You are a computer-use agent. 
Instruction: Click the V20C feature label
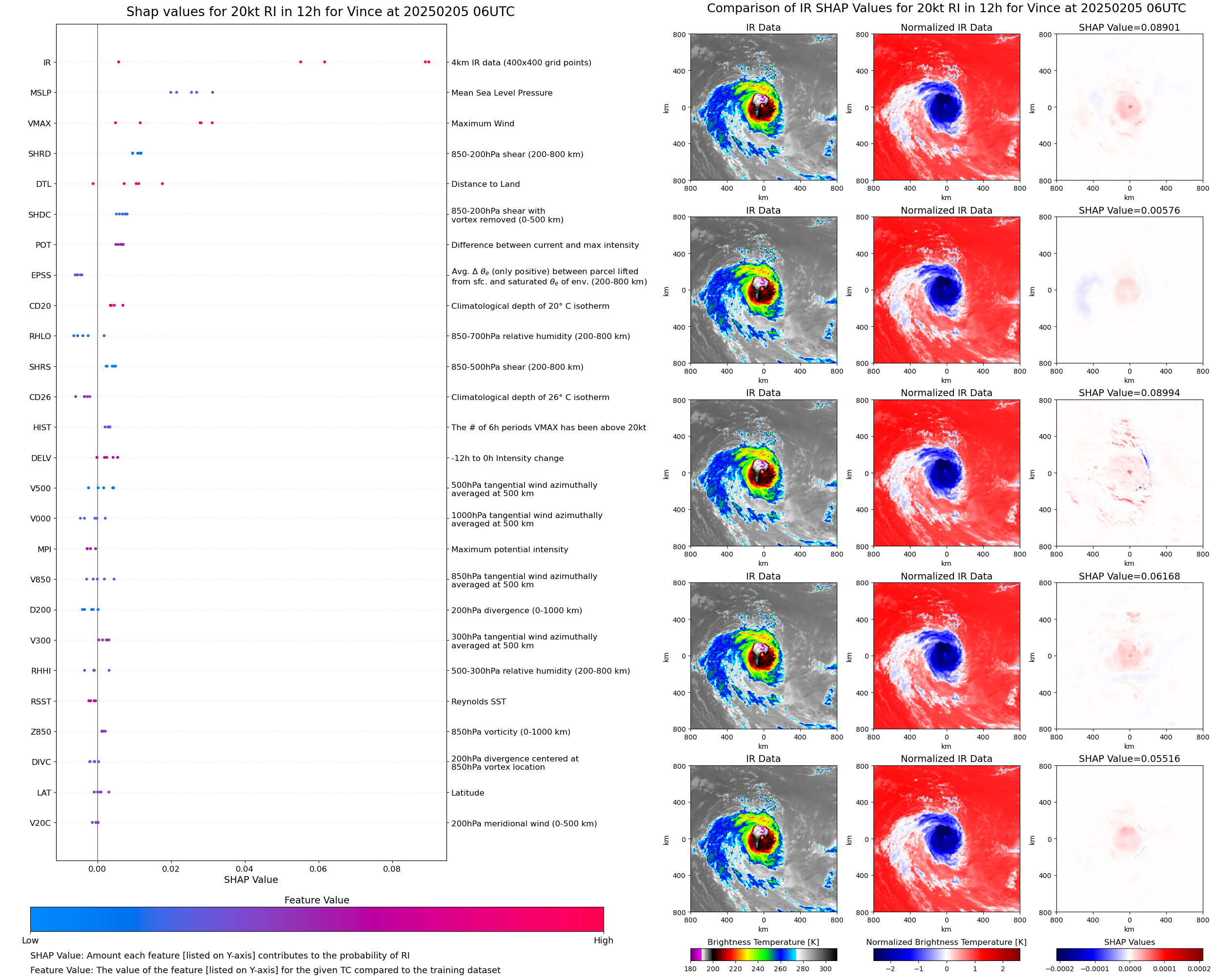pos(40,823)
